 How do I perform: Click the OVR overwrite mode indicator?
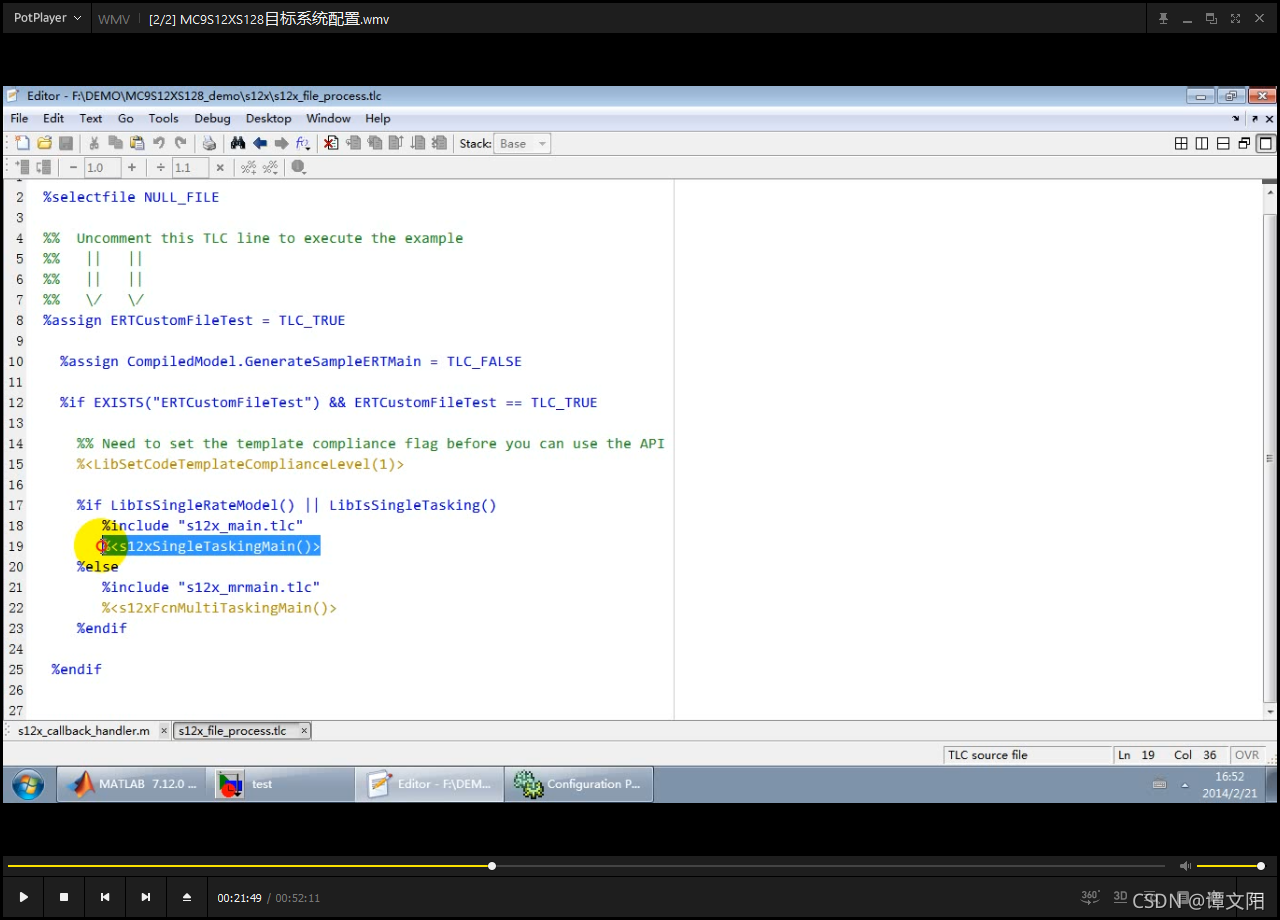coord(1247,755)
